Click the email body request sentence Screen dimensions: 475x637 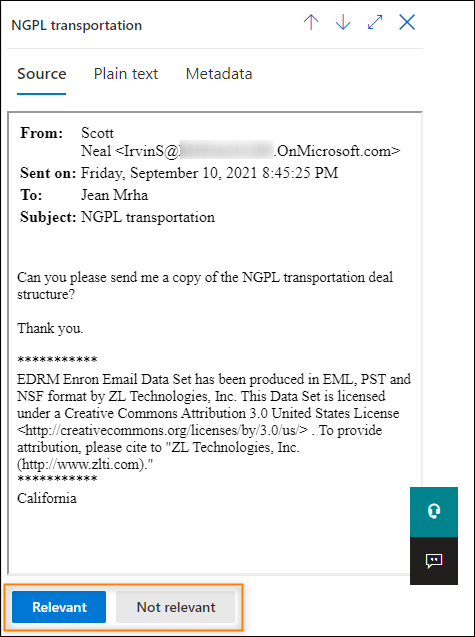click(205, 286)
